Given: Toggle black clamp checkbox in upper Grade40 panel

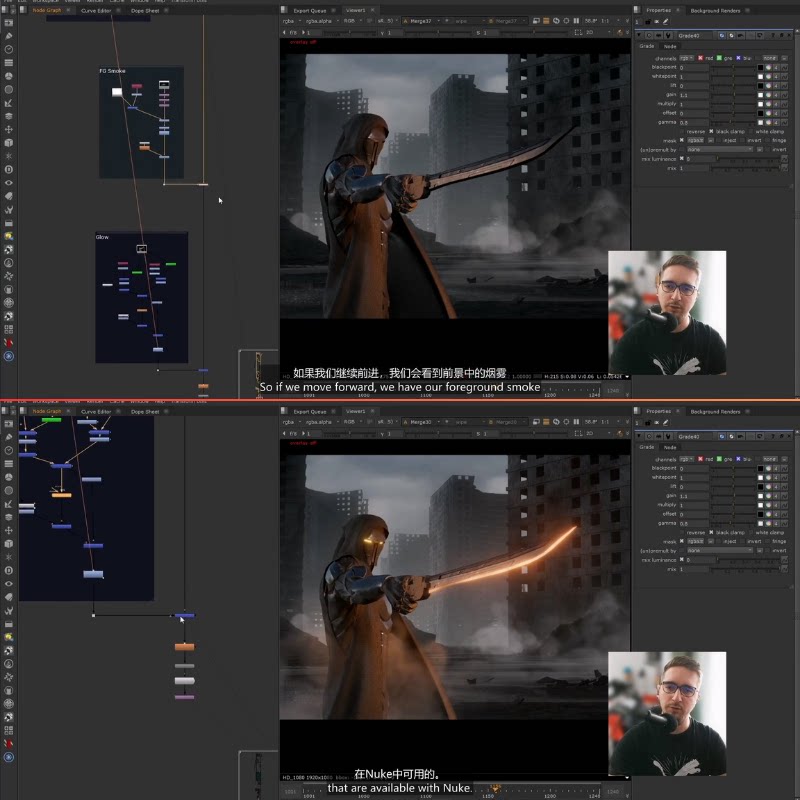Looking at the screenshot, I should [x=711, y=131].
